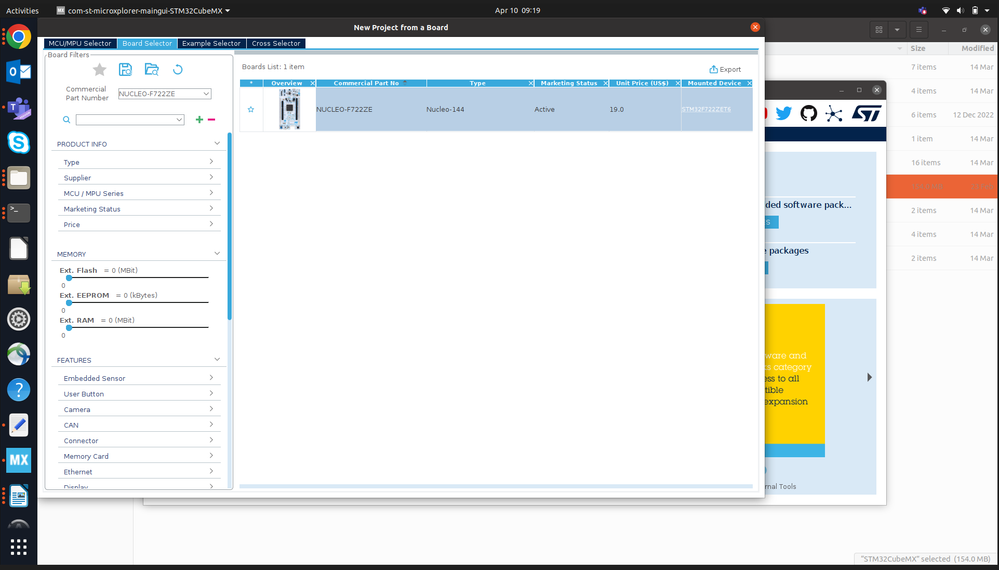Image resolution: width=999 pixels, height=570 pixels.
Task: Sort Files window by Modified column
Action: coord(977,48)
